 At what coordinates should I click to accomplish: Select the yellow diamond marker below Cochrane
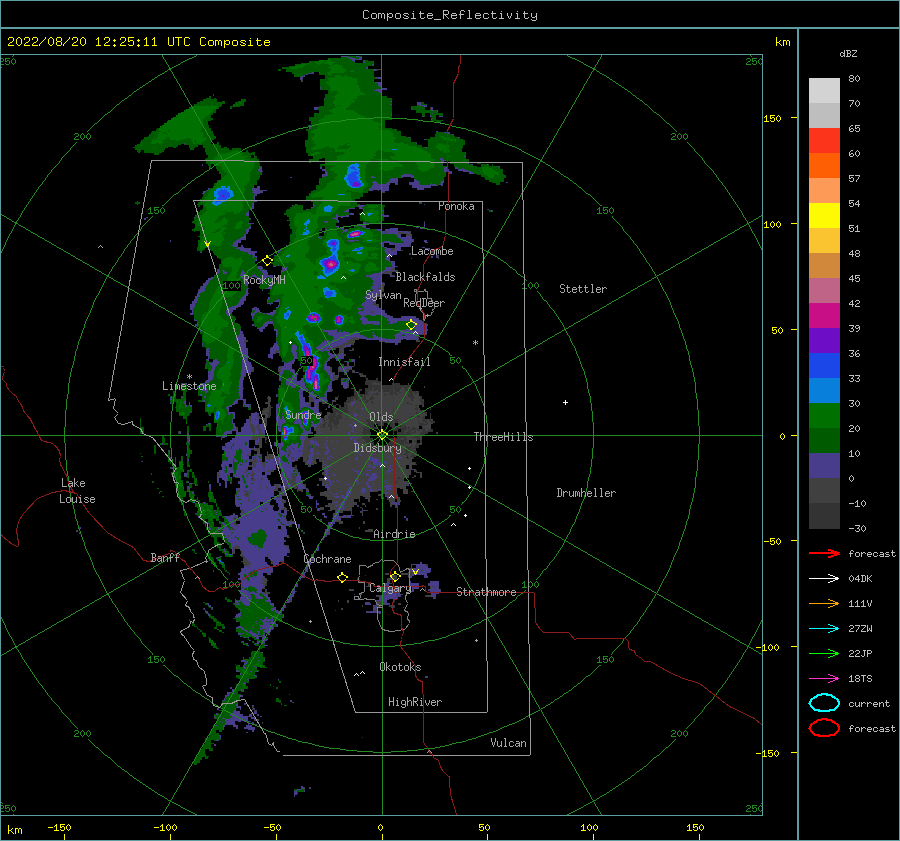point(342,578)
